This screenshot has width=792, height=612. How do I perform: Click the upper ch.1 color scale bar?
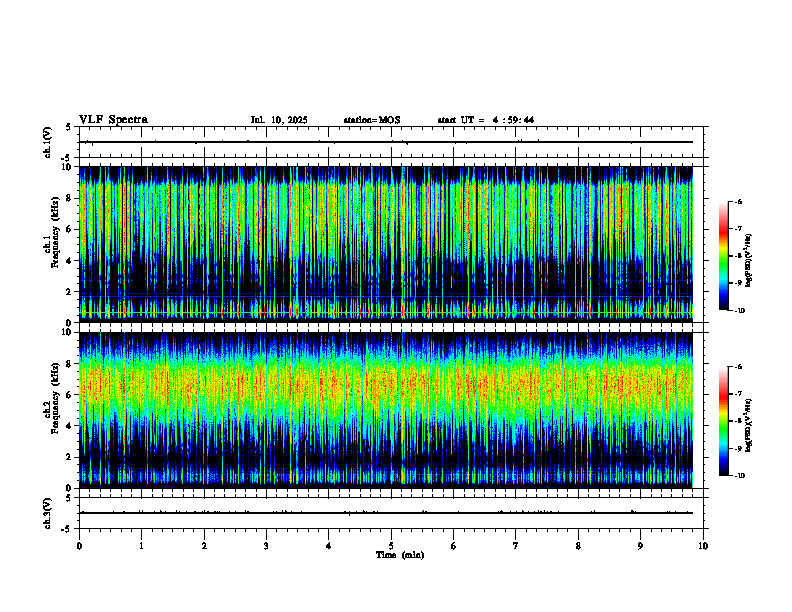[x=724, y=256]
